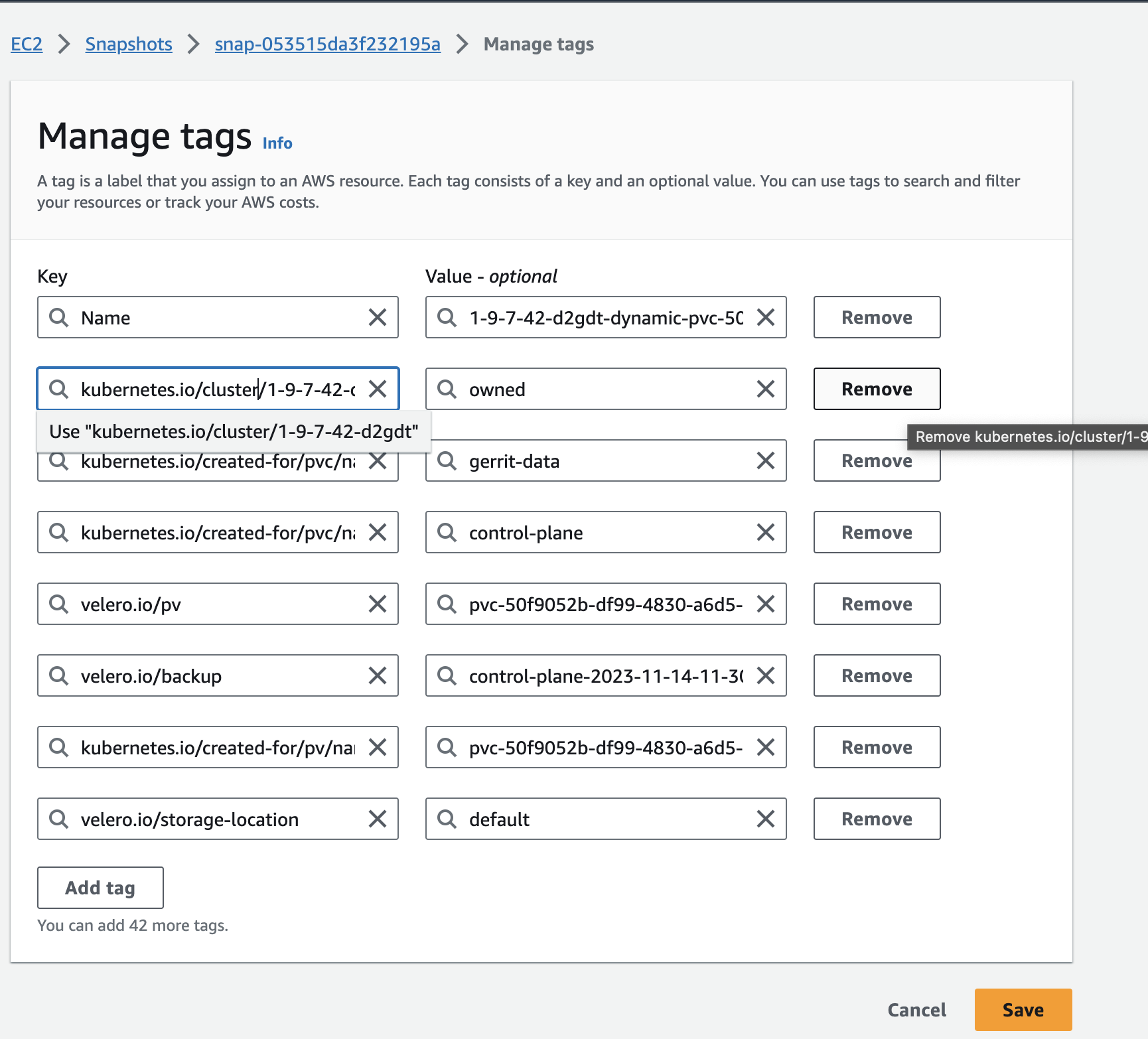Go to Snapshots breadcrumb
This screenshot has height=1039, width=1148.
[129, 44]
